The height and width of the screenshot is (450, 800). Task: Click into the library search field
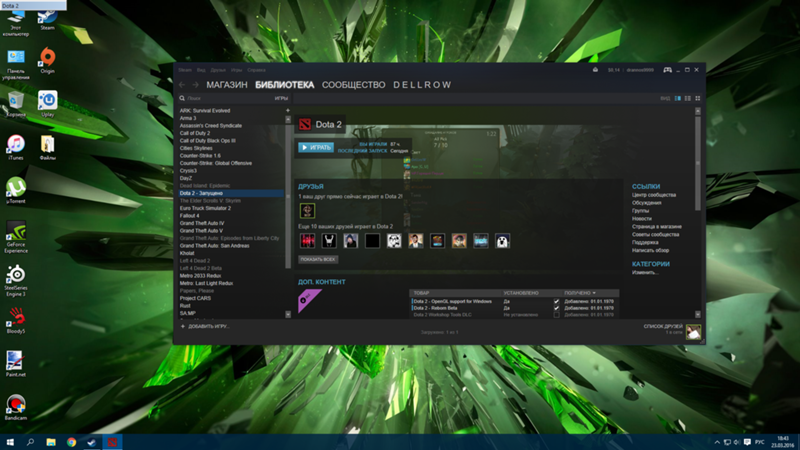point(230,98)
